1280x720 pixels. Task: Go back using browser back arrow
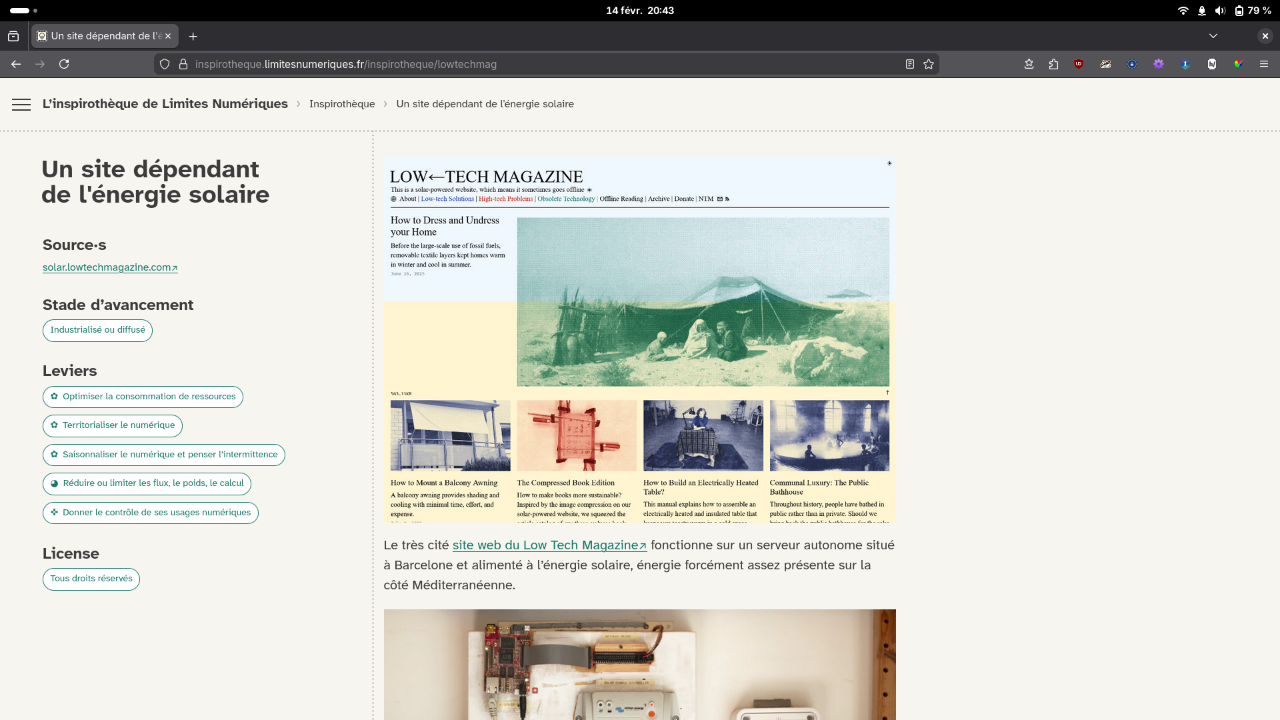click(x=15, y=64)
